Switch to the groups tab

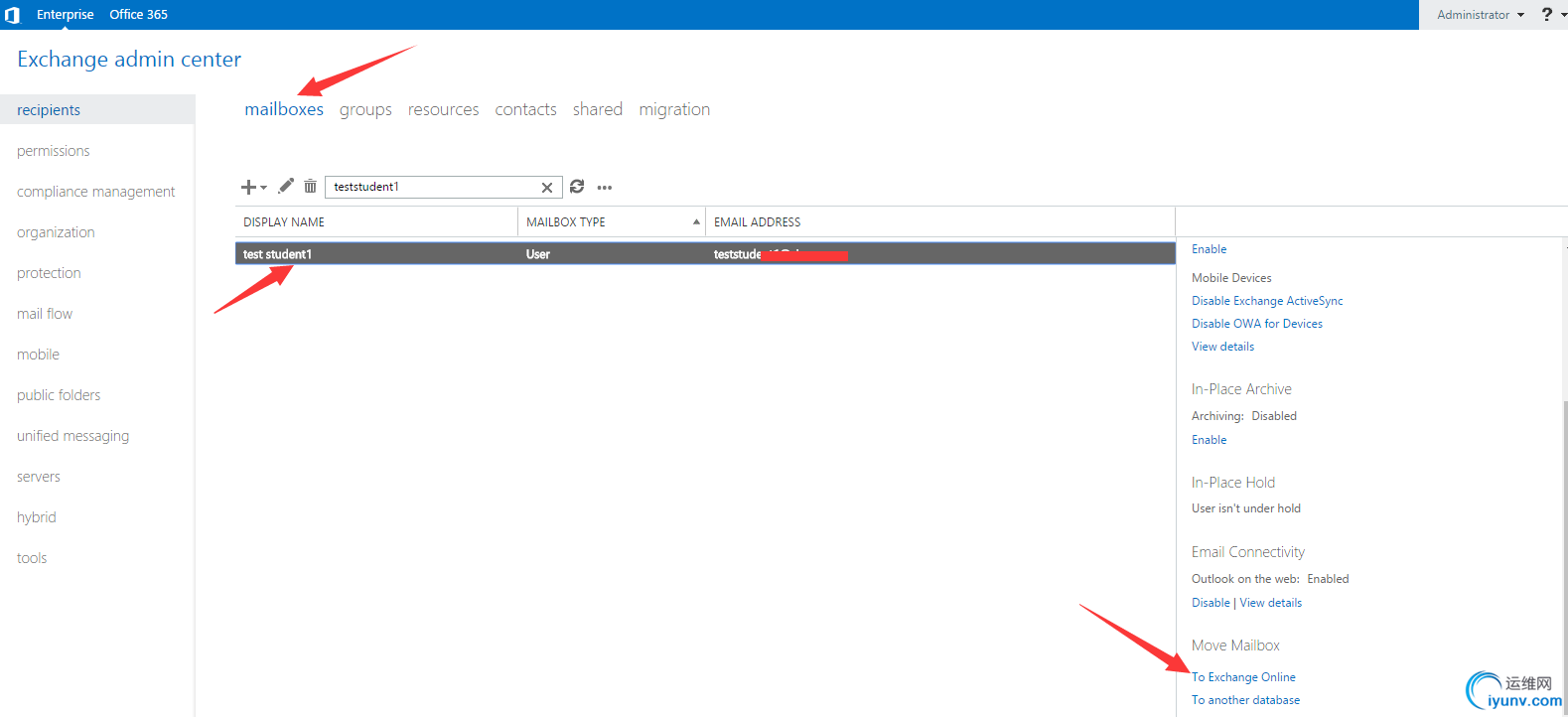[365, 109]
